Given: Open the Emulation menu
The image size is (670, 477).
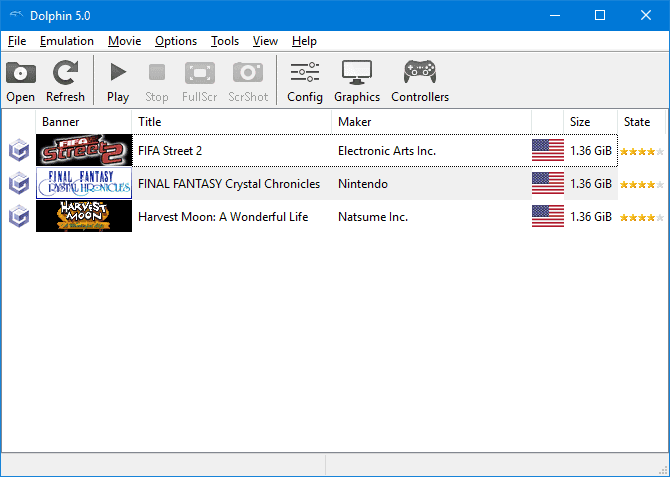Looking at the screenshot, I should pos(67,41).
